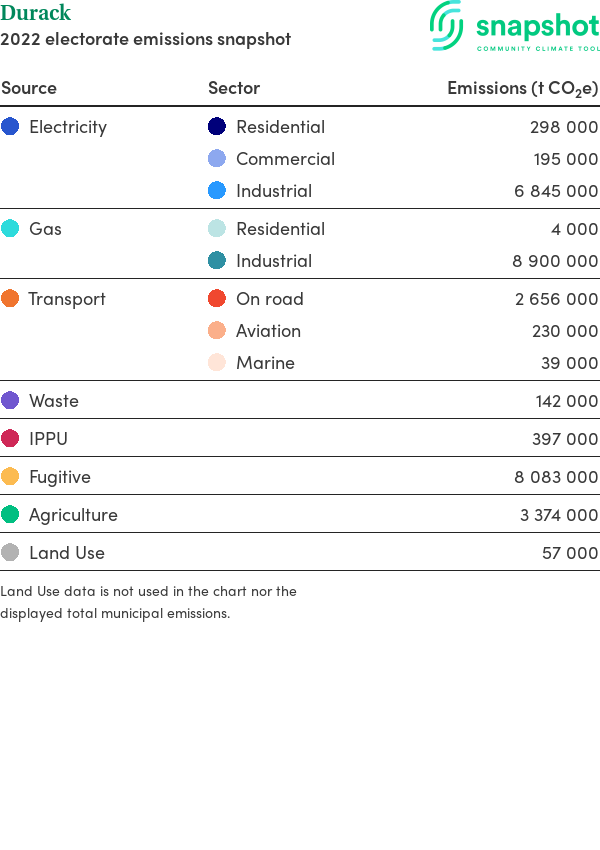Select the Land Use grey dot
This screenshot has width=600, height=850.
pos(10,552)
